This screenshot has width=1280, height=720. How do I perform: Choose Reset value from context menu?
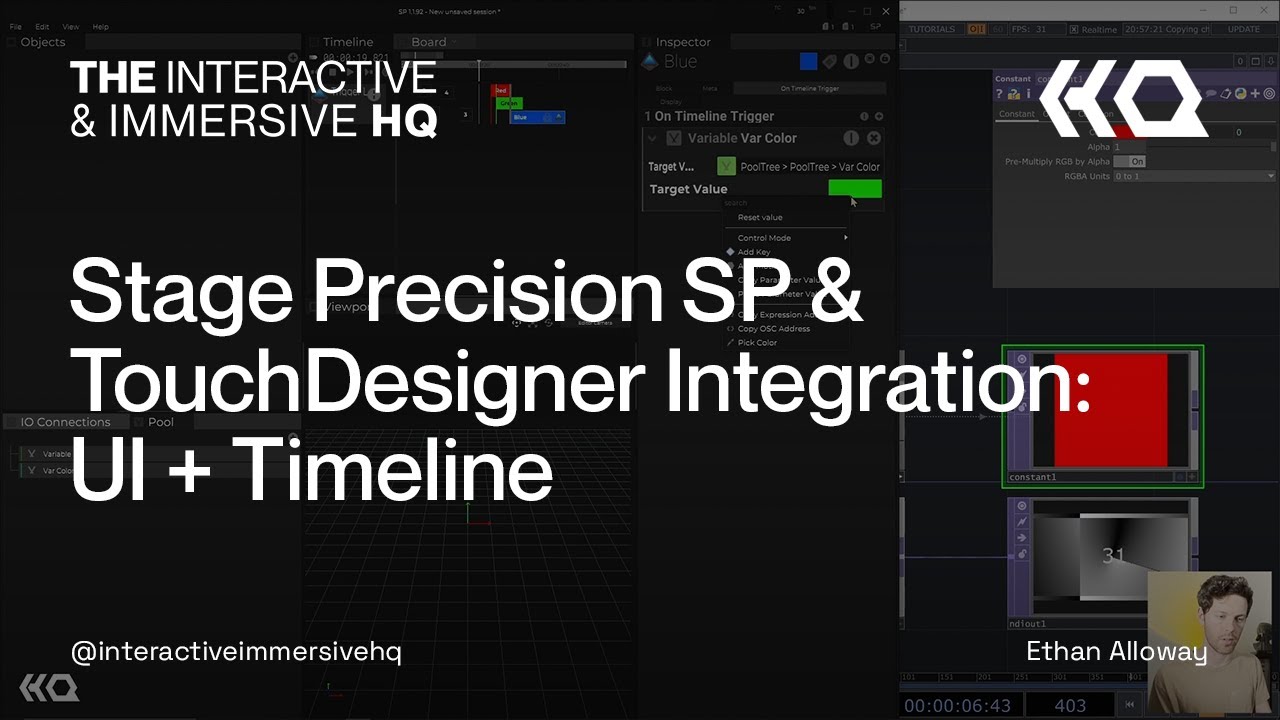coord(760,217)
